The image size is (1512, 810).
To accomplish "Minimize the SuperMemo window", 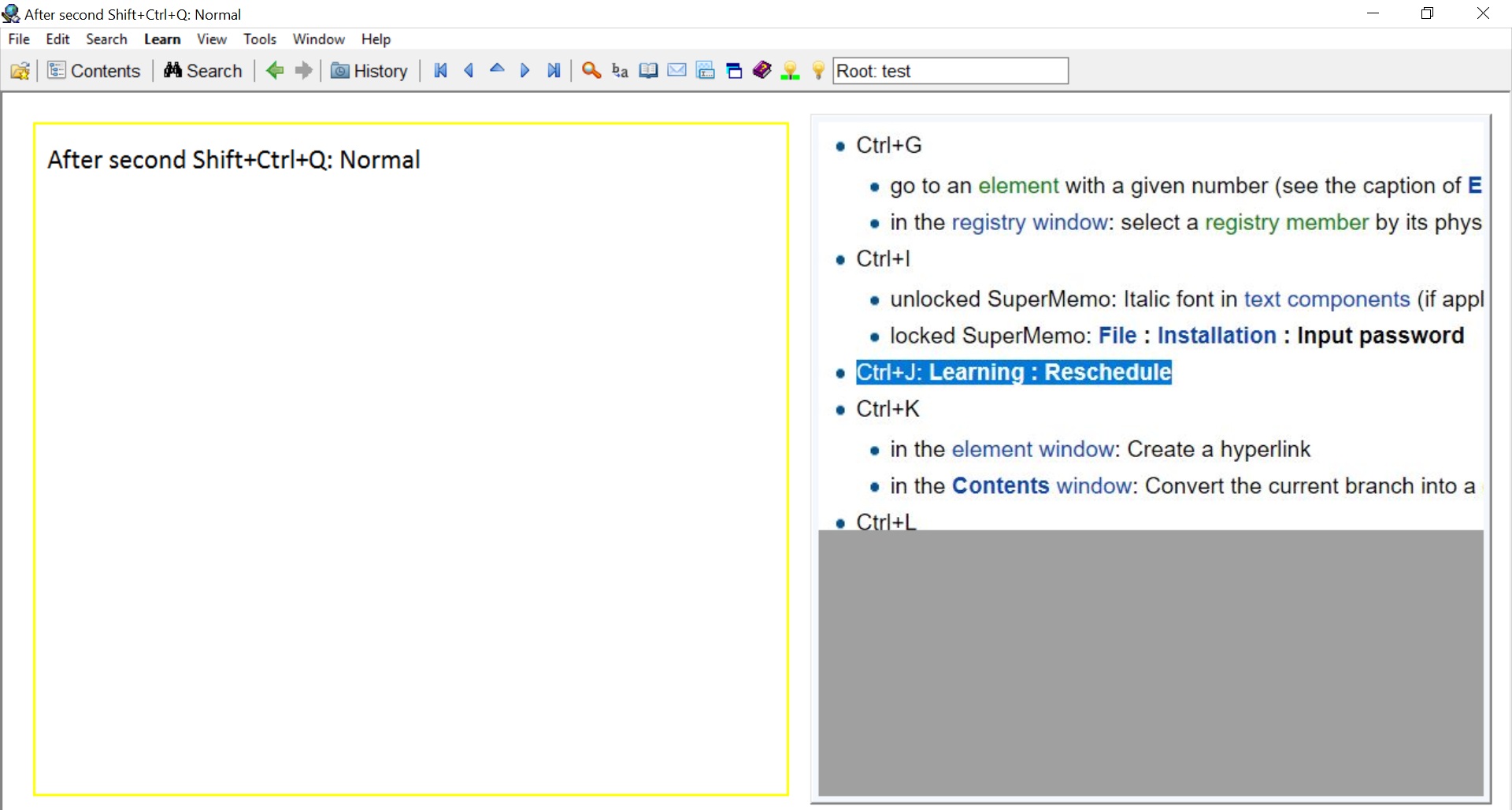I will pyautogui.click(x=1373, y=13).
